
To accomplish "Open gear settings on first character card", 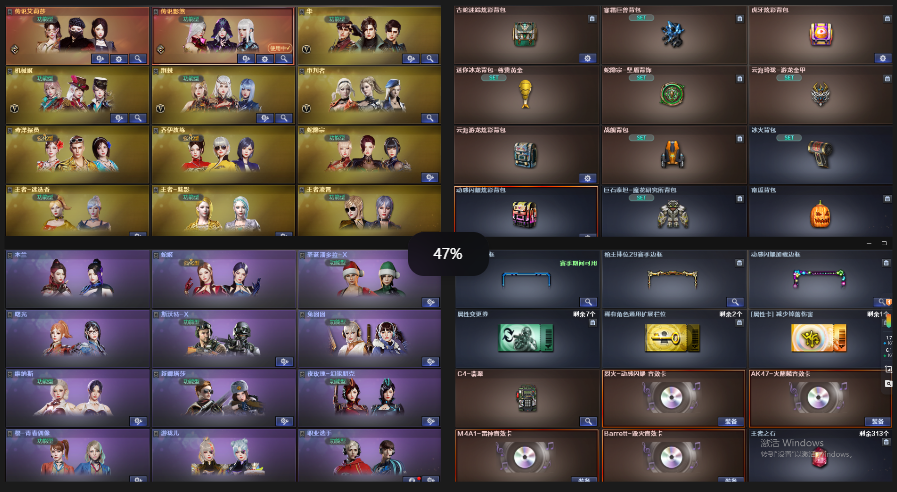I will (x=119, y=59).
